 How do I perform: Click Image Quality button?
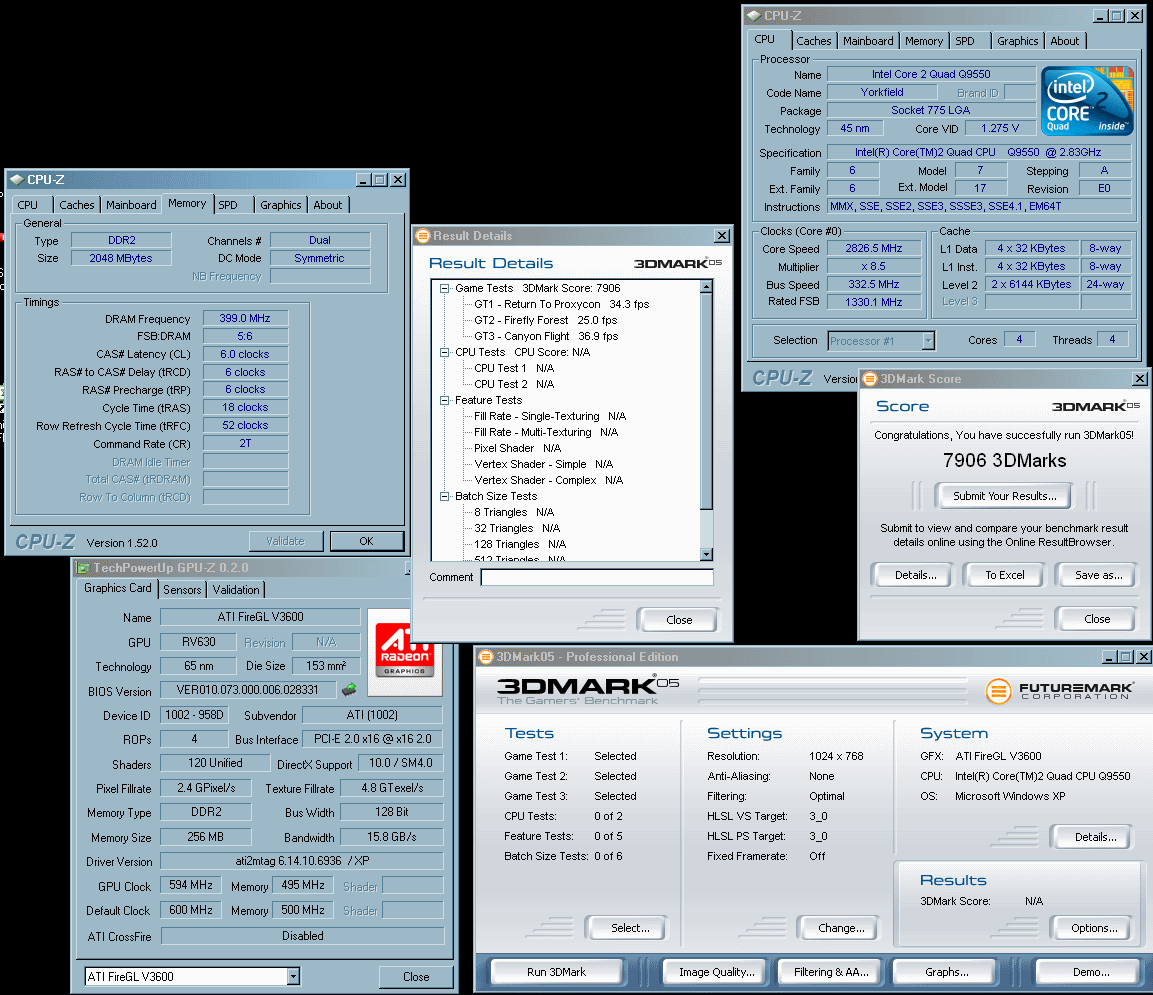point(716,971)
